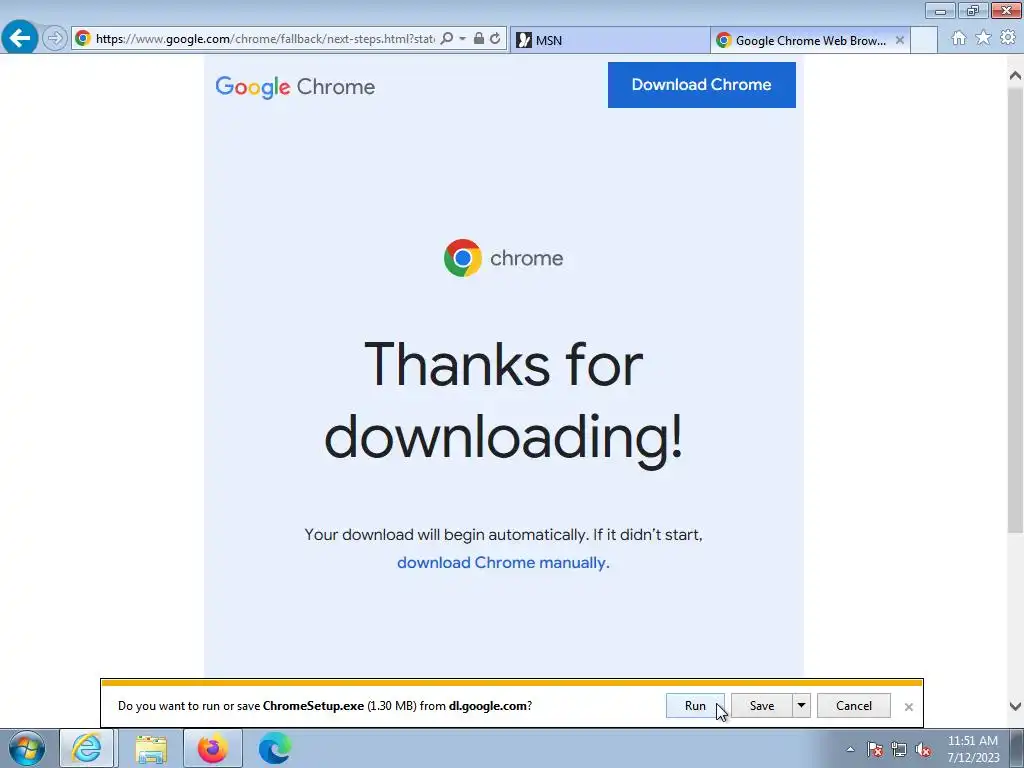This screenshot has height=768, width=1024.
Task: Click the chrome logo in page center
Action: (x=503, y=258)
